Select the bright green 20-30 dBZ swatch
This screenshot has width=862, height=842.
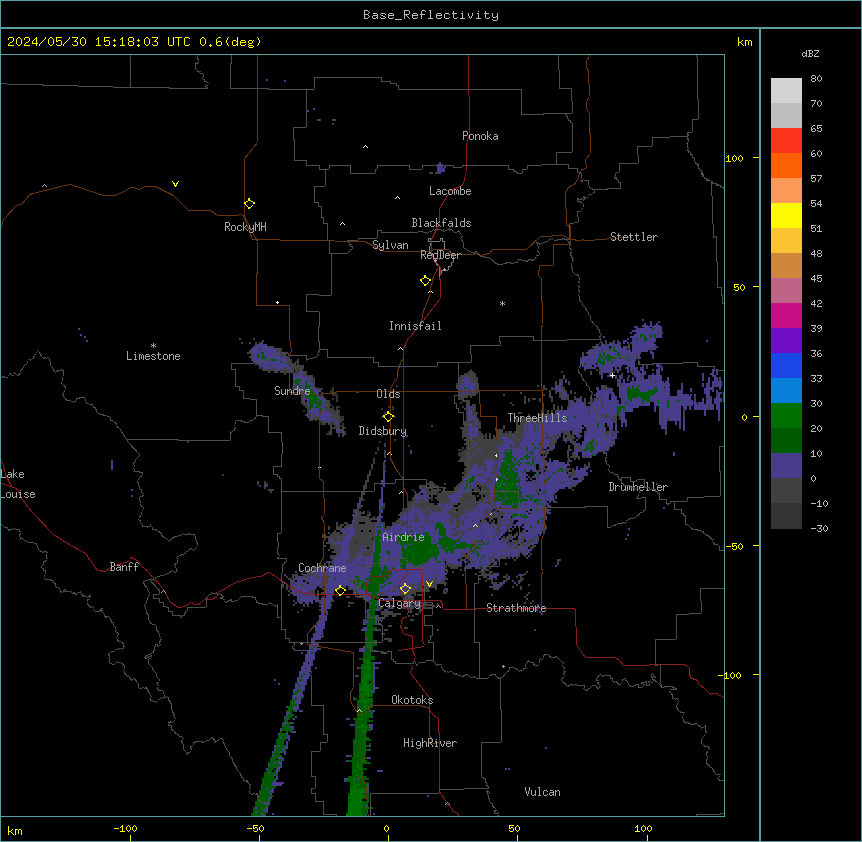(786, 416)
